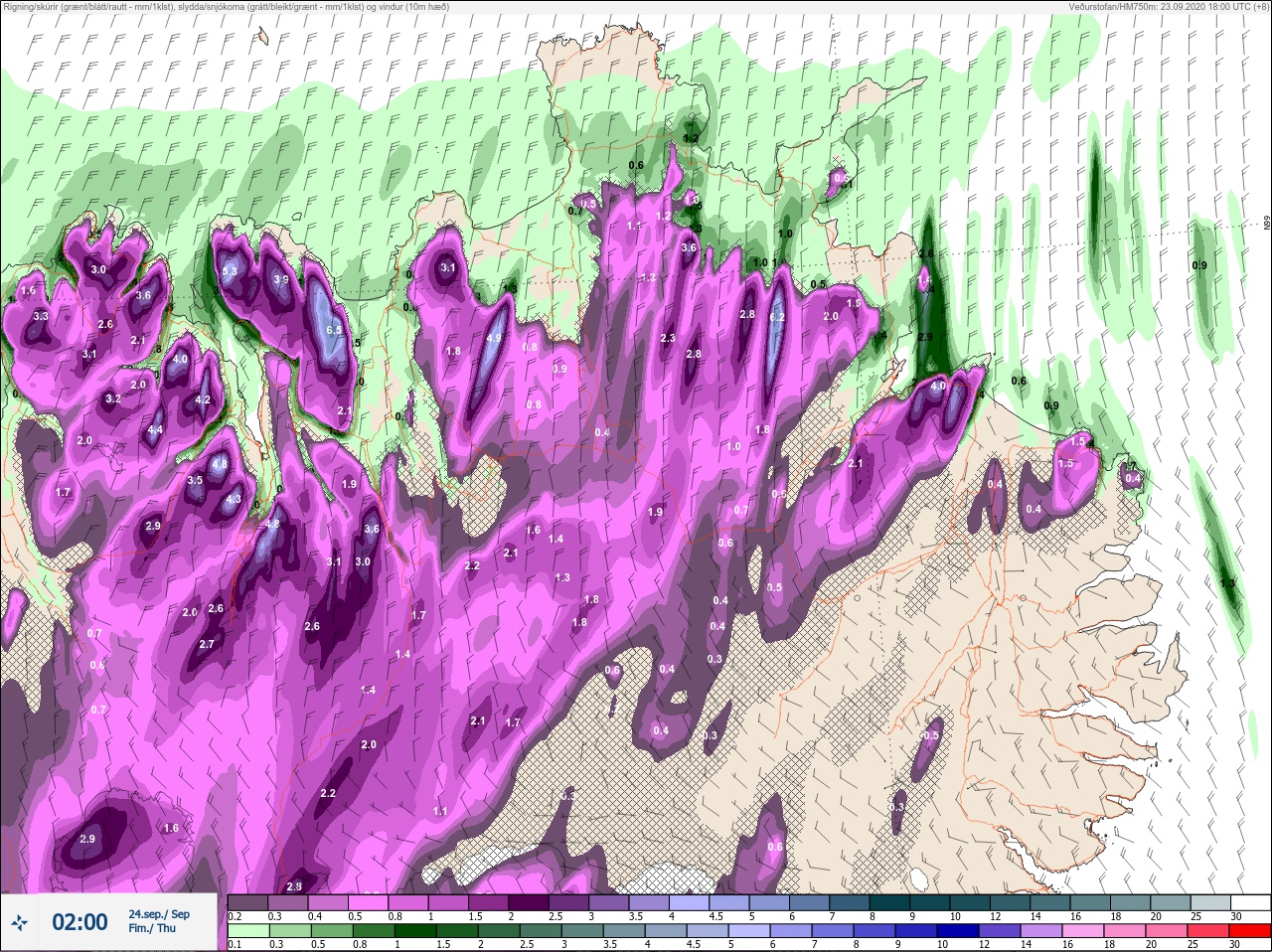Click the four-point star icon beside 02:00
This screenshot has width=1272, height=952.
pyautogui.click(x=20, y=923)
